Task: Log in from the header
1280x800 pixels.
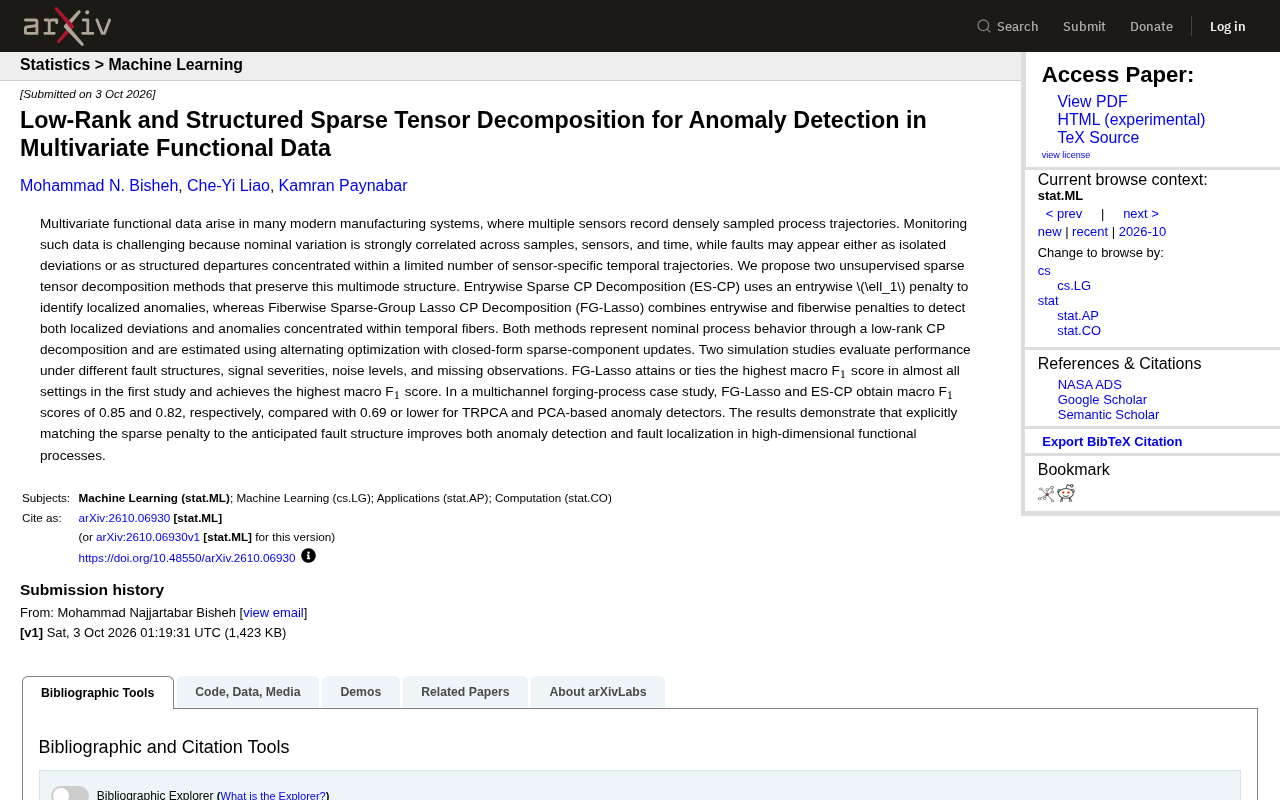Action: (x=1228, y=26)
